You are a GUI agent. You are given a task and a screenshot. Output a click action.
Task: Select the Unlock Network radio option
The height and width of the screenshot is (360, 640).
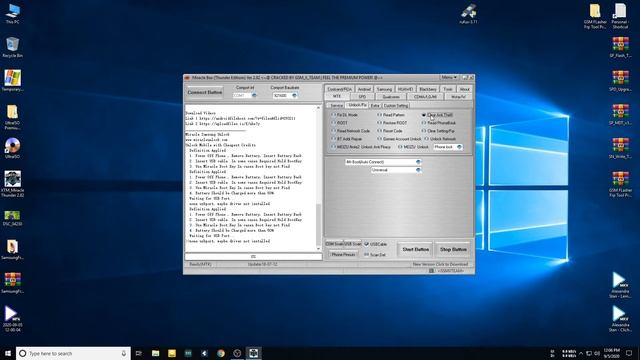(440, 139)
